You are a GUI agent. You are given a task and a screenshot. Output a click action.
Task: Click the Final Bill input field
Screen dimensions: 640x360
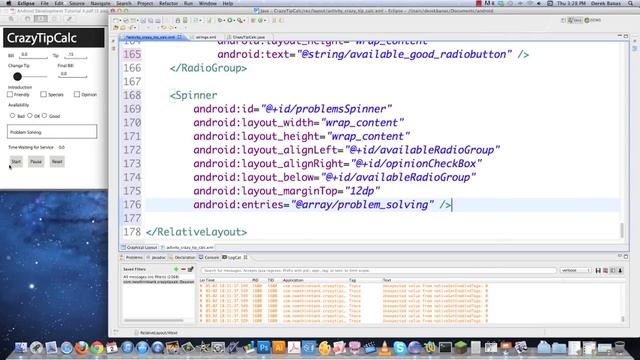click(73, 74)
